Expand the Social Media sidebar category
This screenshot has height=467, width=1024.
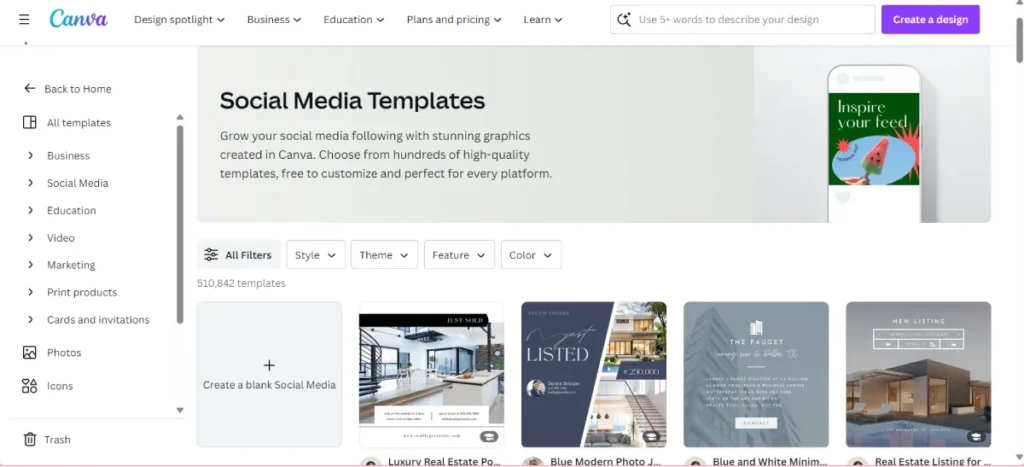coord(30,183)
